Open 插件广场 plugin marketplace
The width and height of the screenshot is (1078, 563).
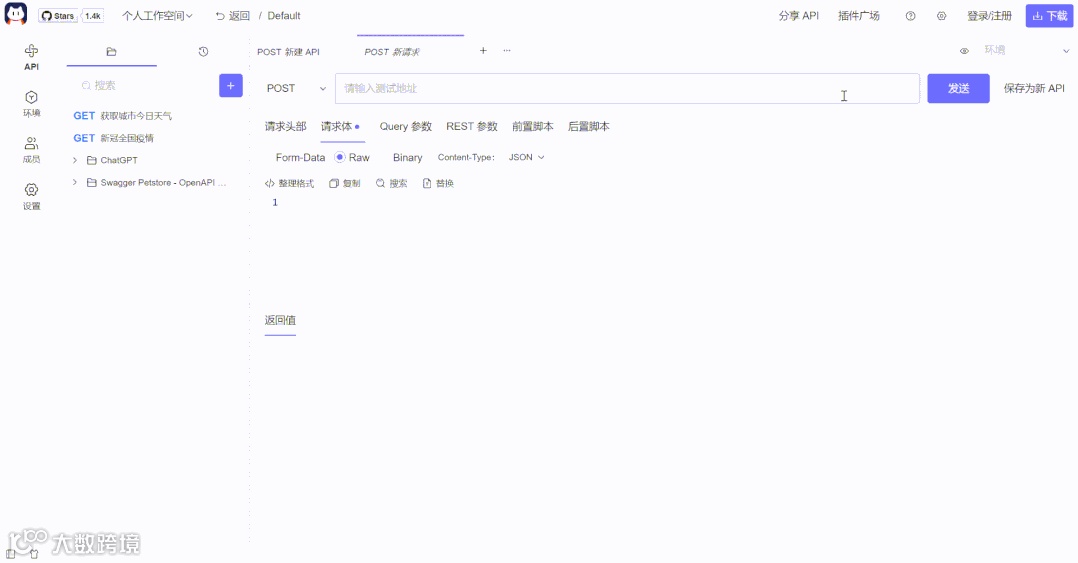point(859,16)
